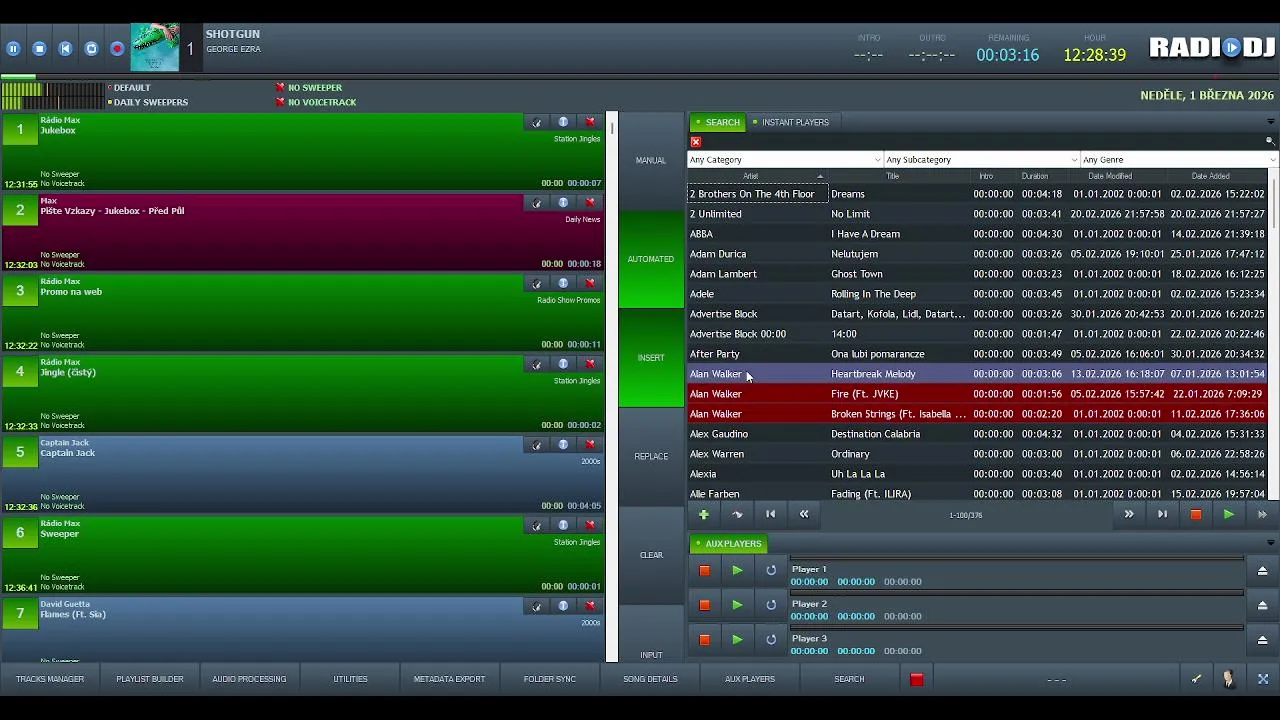Switch to Manual mode

click(x=651, y=161)
